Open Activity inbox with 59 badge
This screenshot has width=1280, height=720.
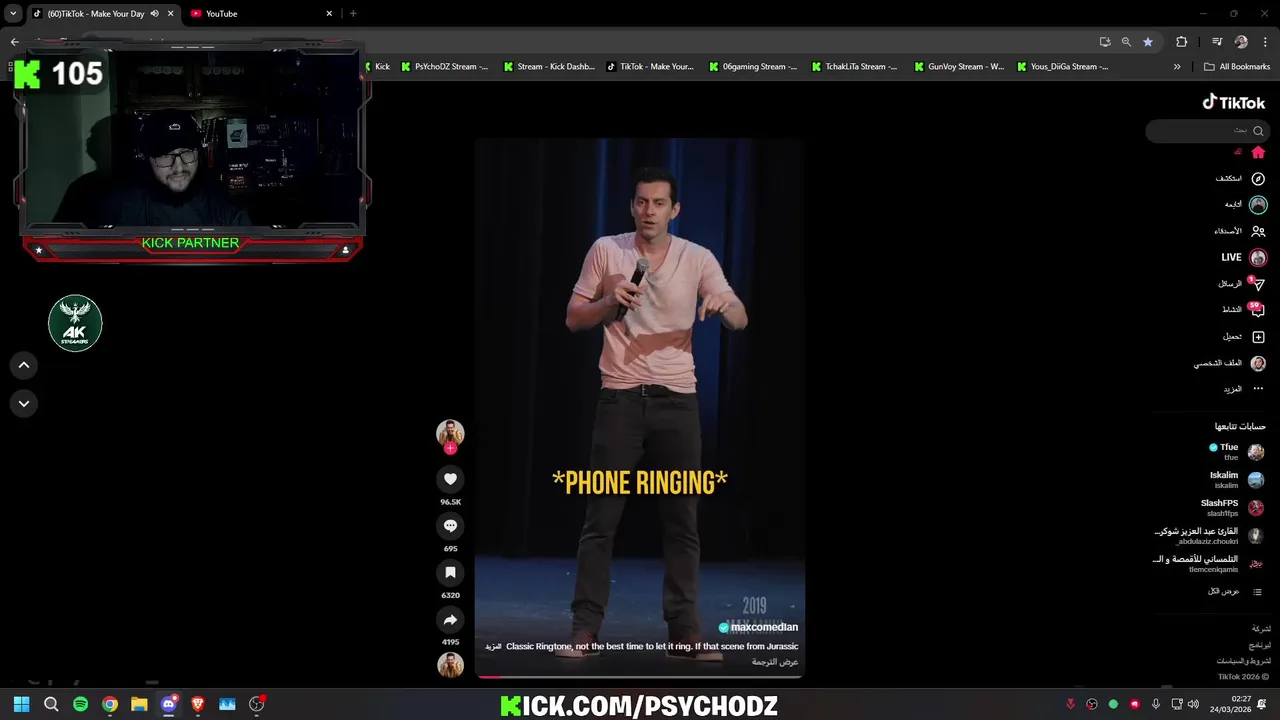click(1257, 310)
